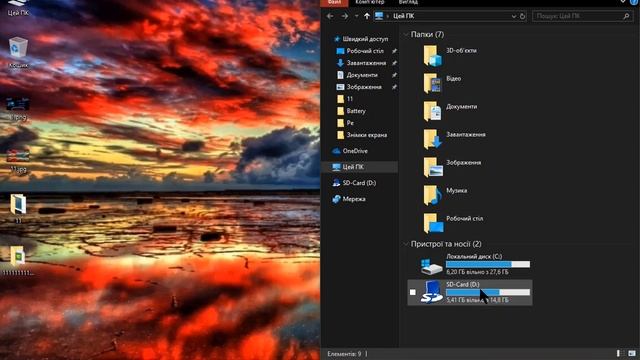
Task: Go back using the Explorer back arrow
Action: pos(330,16)
